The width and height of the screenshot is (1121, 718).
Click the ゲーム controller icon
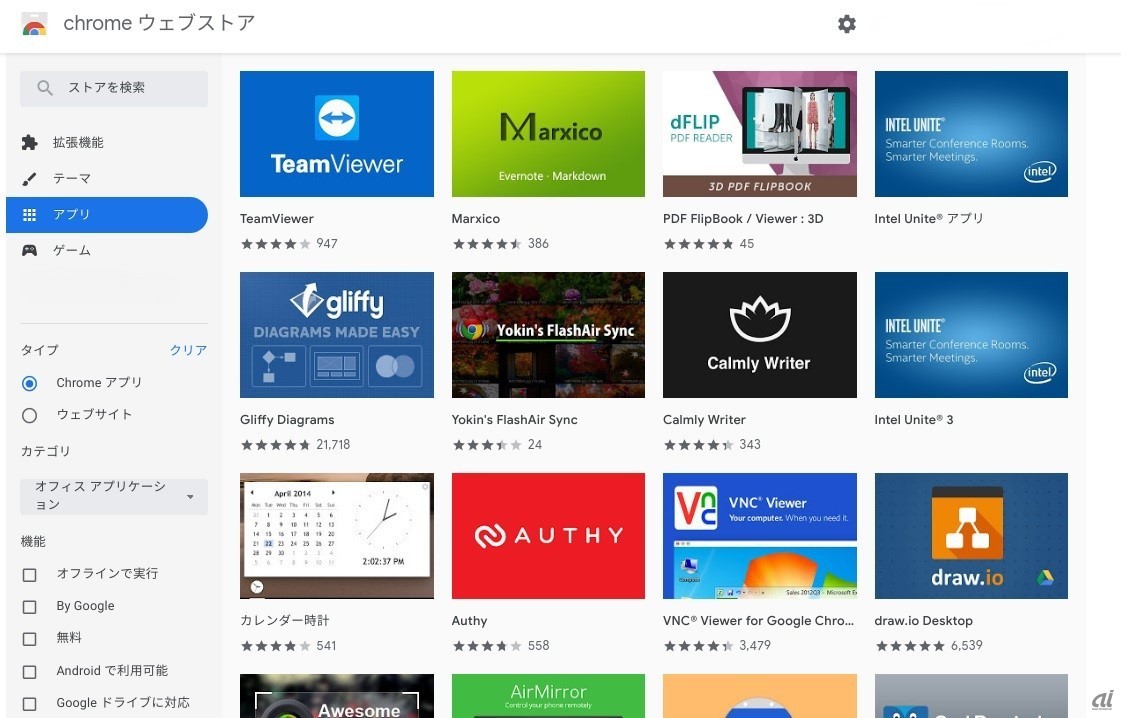29,250
